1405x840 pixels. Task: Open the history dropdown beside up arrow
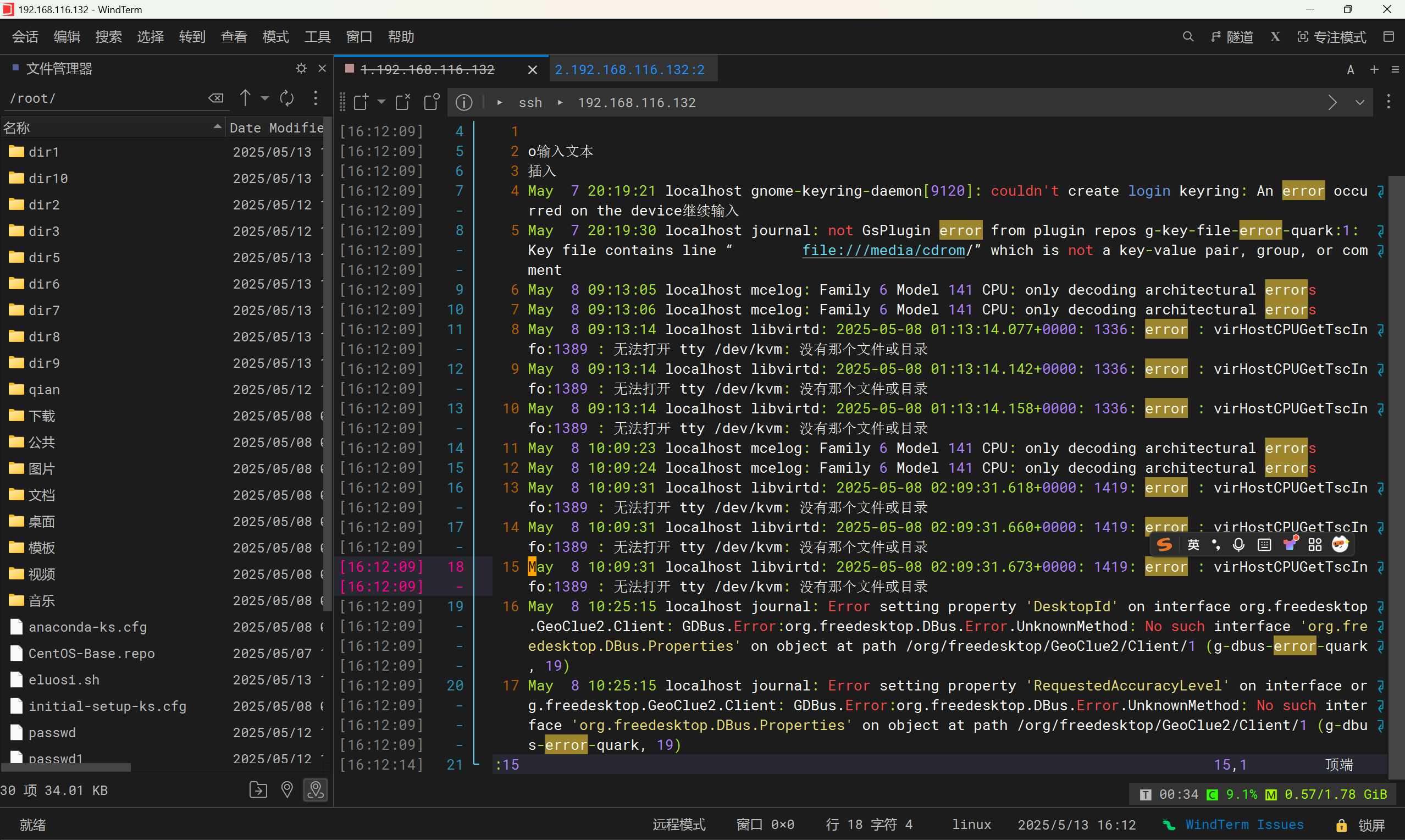[x=265, y=98]
